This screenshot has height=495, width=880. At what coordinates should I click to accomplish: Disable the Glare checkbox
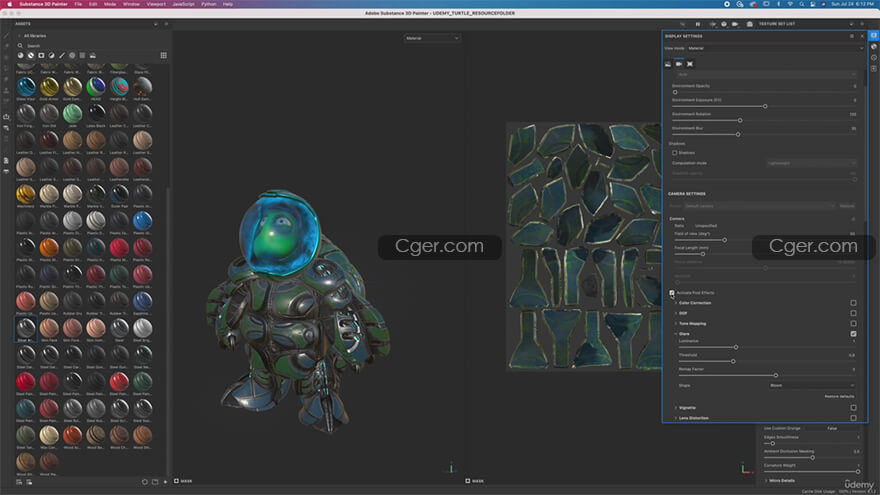pos(853,334)
